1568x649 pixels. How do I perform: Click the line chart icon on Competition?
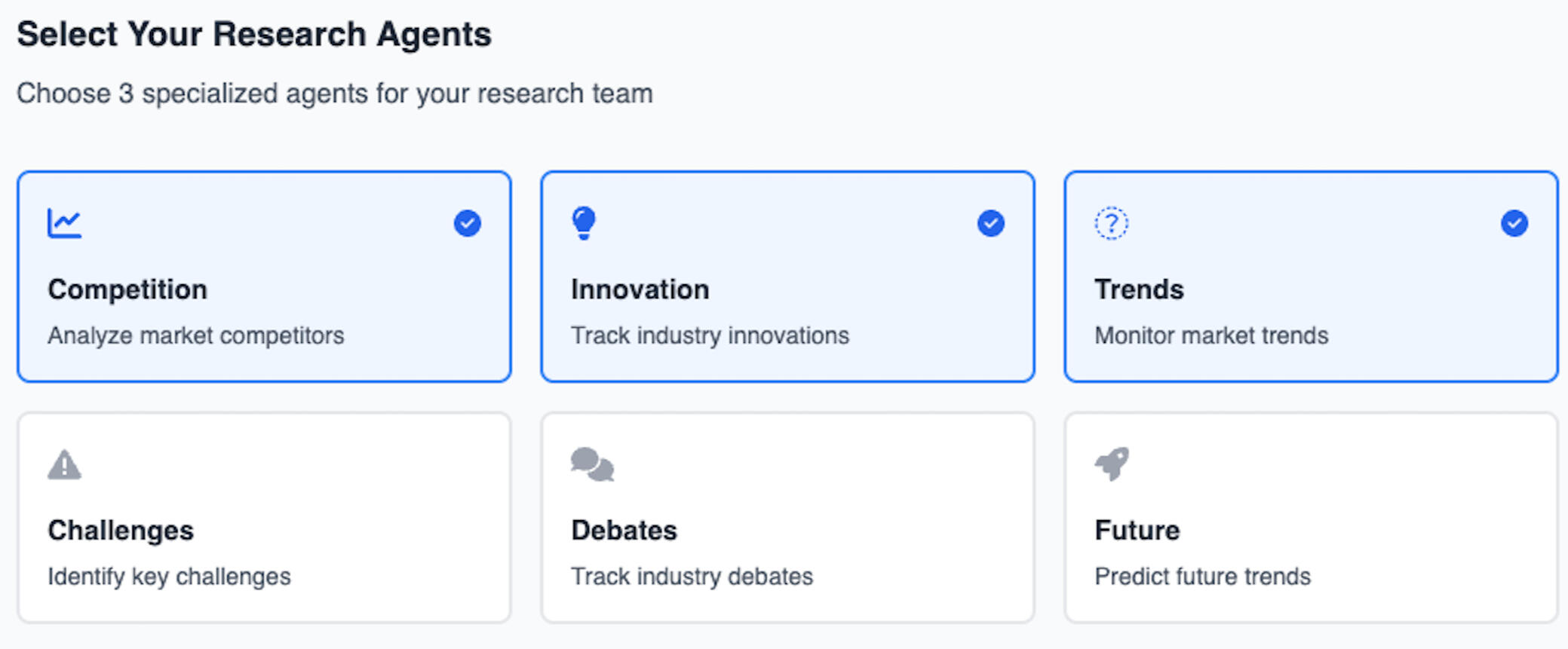click(x=64, y=223)
